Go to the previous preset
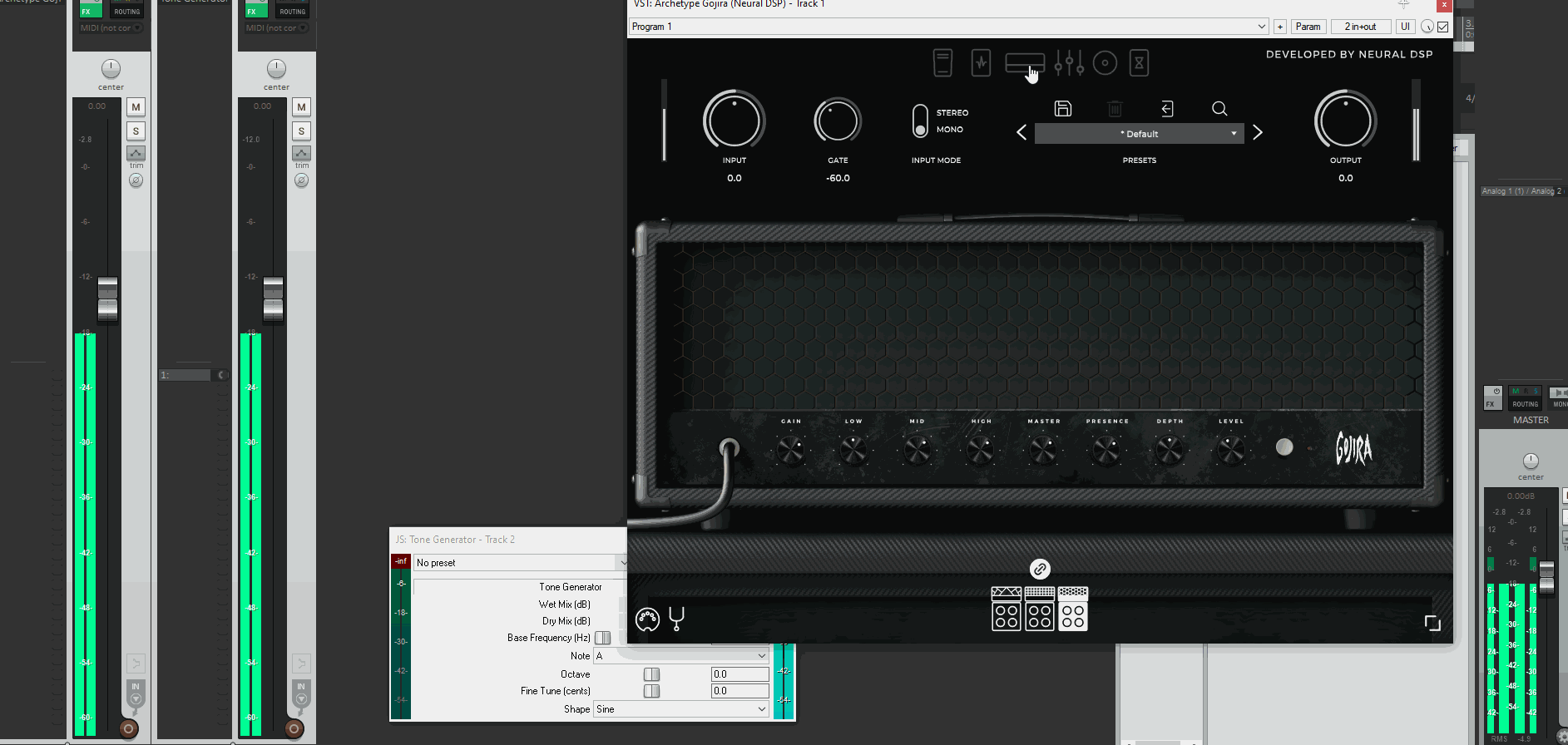 click(x=1021, y=133)
